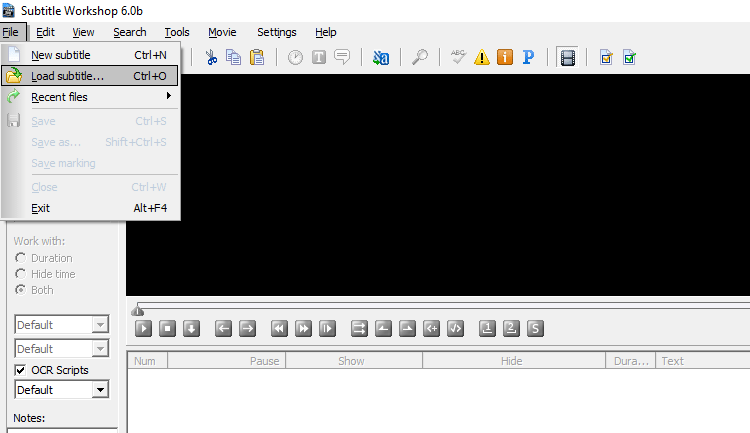The image size is (750, 433).
Task: Click the end subtitle '√>' button
Action: pyautogui.click(x=455, y=329)
